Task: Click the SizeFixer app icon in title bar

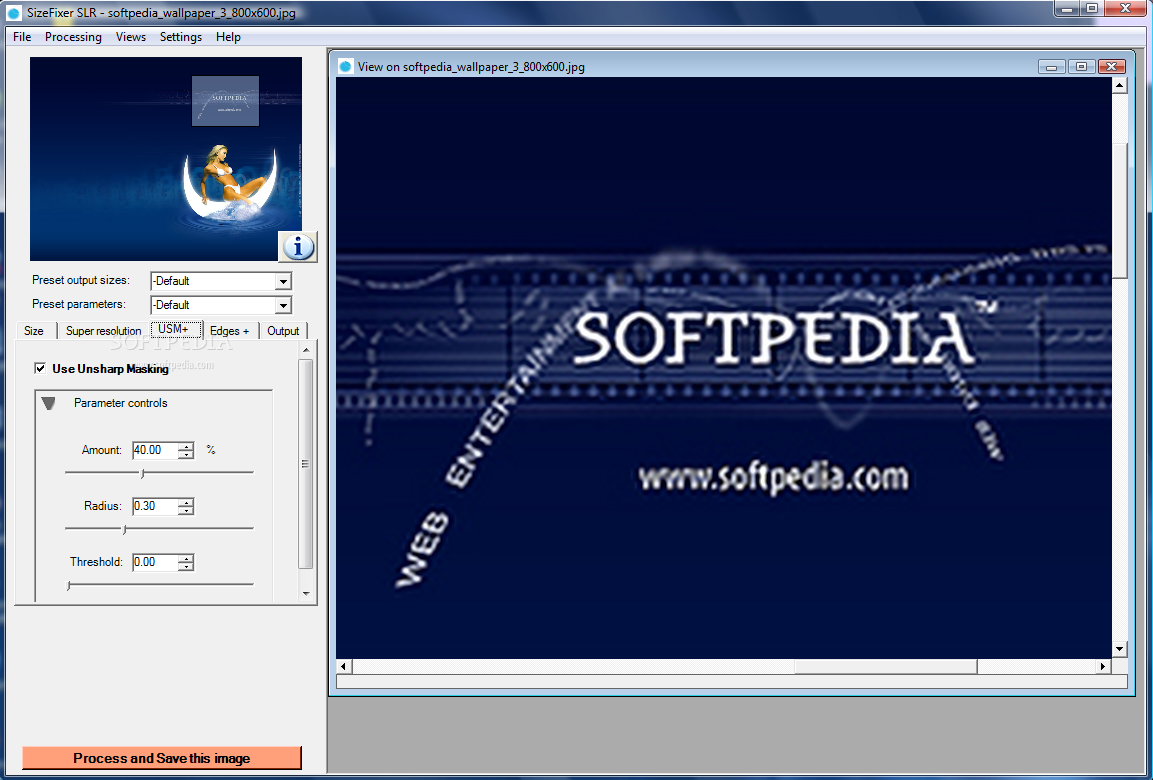Action: click(x=14, y=13)
